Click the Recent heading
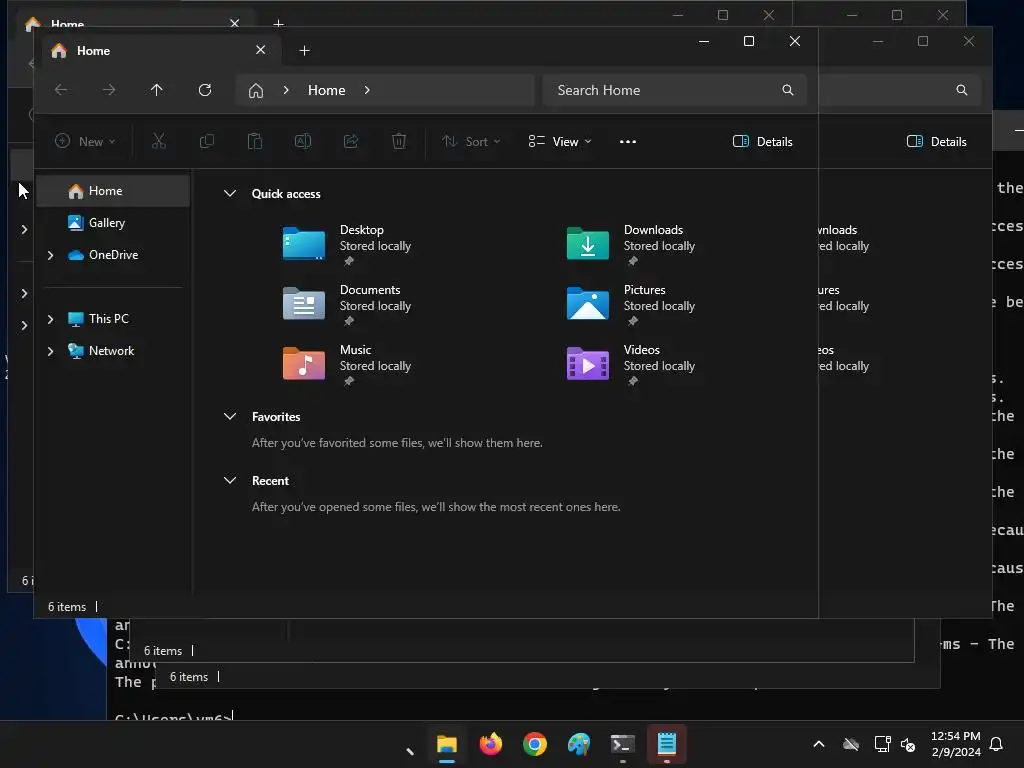 tap(270, 481)
